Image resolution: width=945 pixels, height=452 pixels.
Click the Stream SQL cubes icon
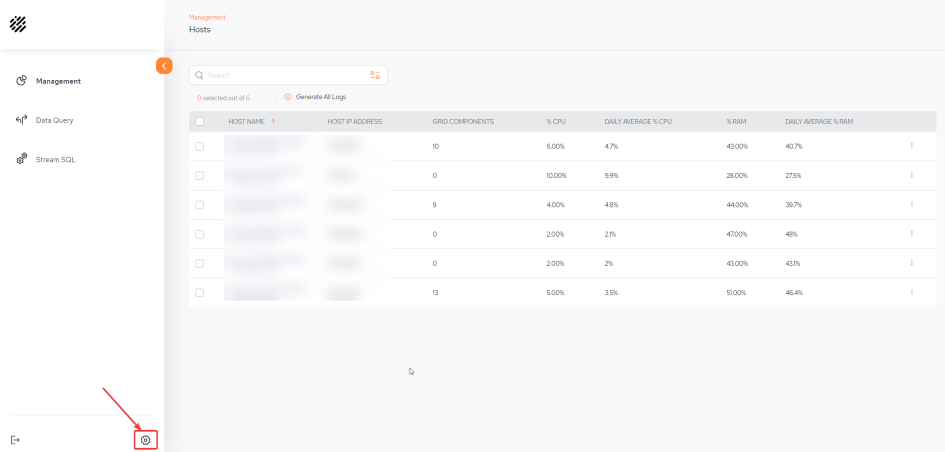21,159
